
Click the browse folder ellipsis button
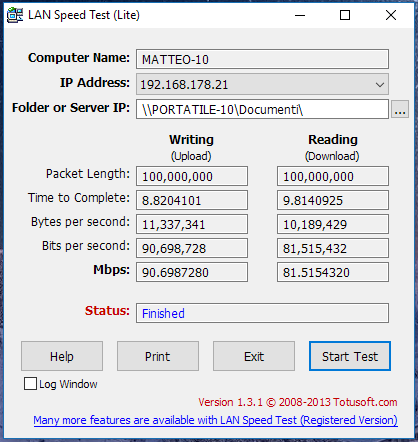(x=400, y=109)
